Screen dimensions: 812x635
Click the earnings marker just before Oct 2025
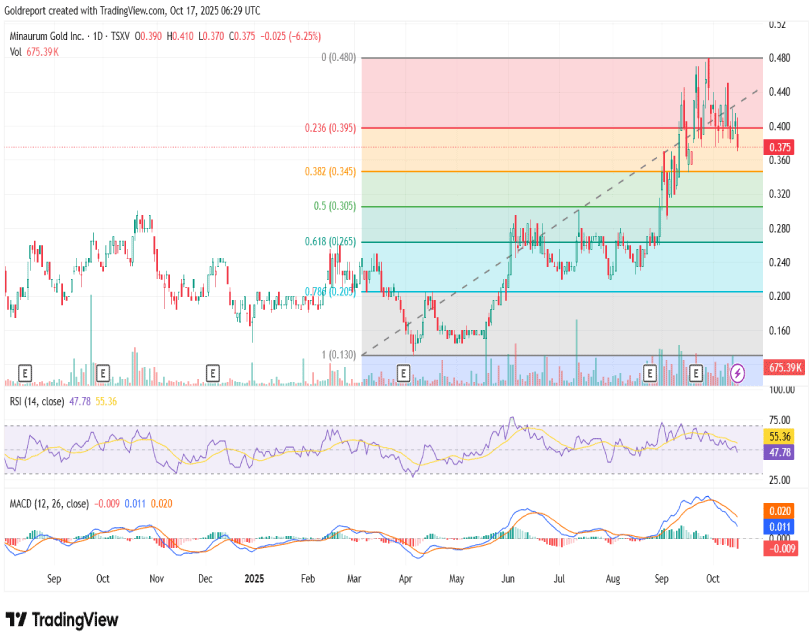(x=697, y=372)
